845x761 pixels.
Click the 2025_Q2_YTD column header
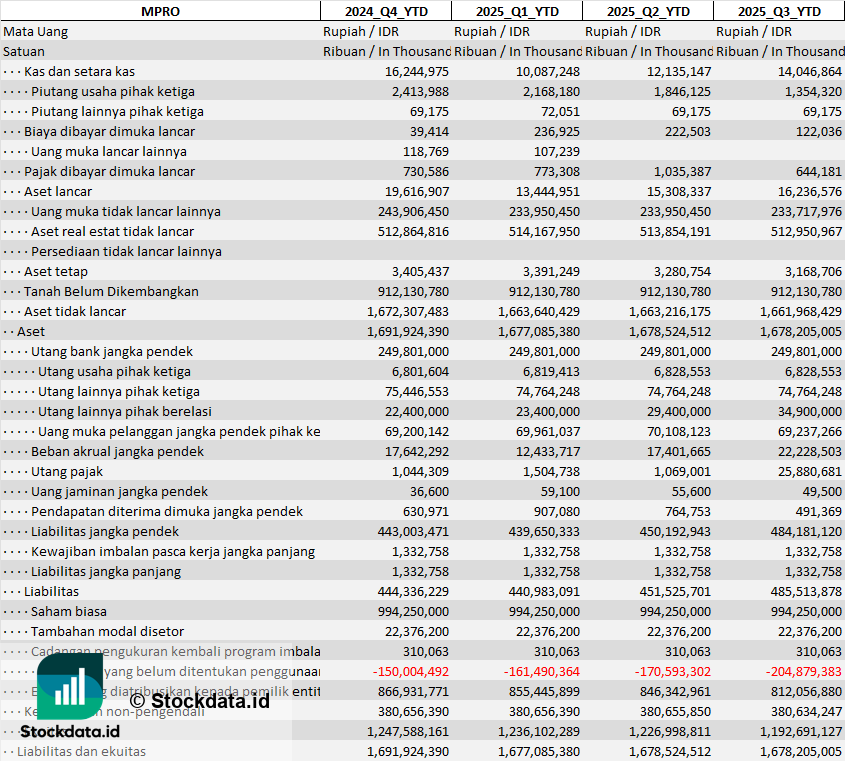(x=648, y=11)
